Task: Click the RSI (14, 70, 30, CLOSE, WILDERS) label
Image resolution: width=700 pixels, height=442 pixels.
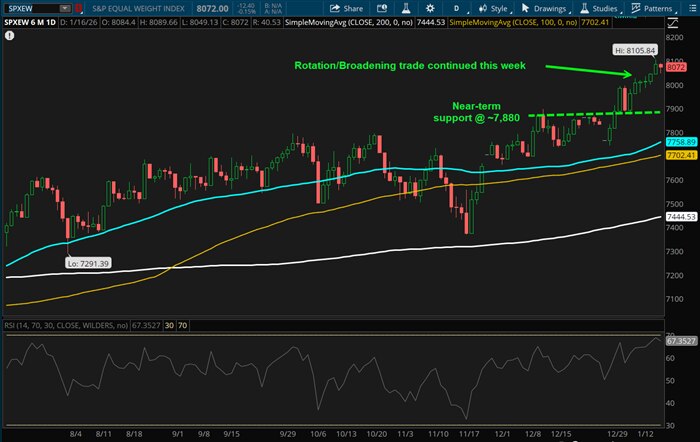Action: (x=66, y=325)
